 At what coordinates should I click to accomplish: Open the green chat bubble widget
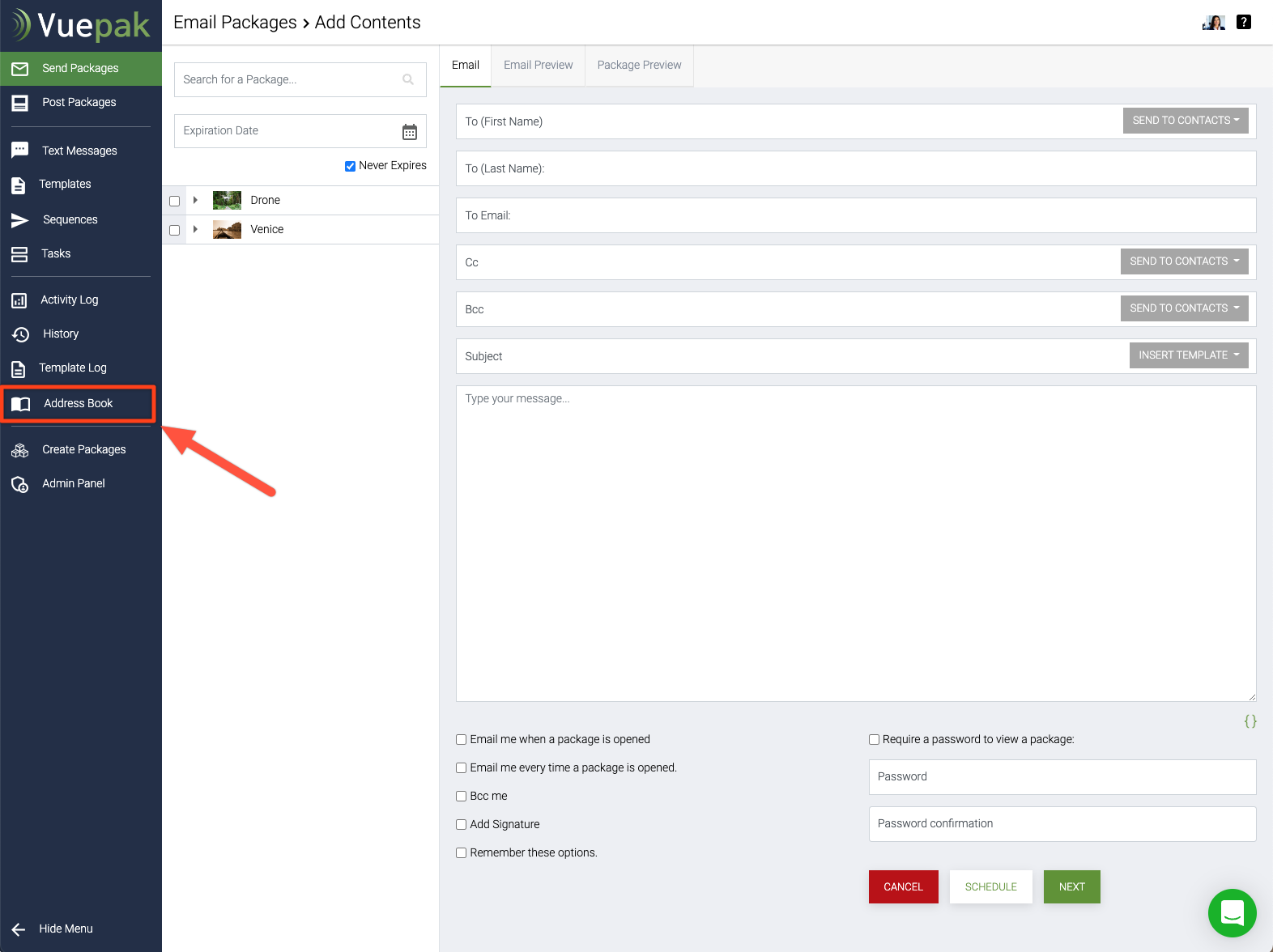point(1232,913)
